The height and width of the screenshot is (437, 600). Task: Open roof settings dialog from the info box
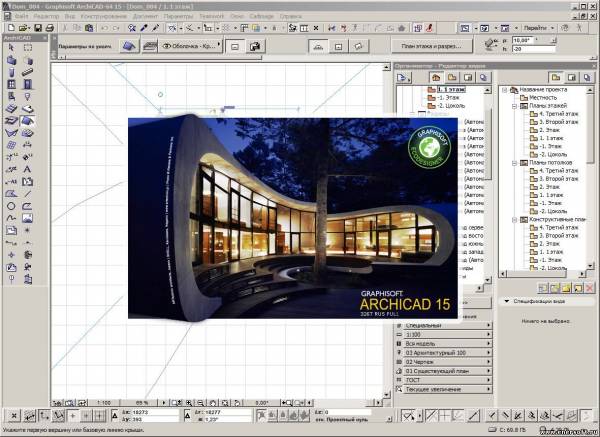129,46
